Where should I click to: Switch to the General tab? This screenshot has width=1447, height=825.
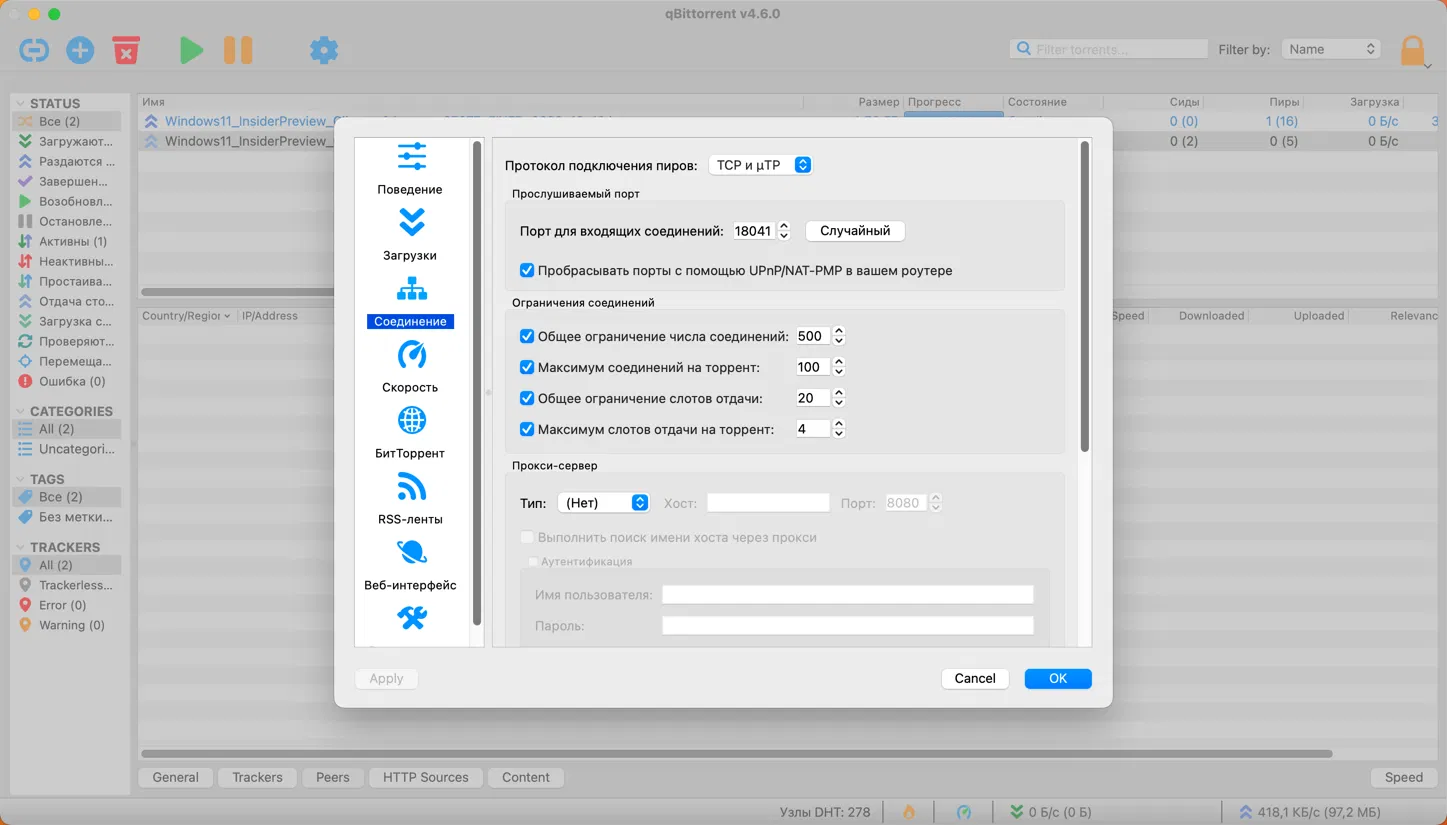click(175, 777)
